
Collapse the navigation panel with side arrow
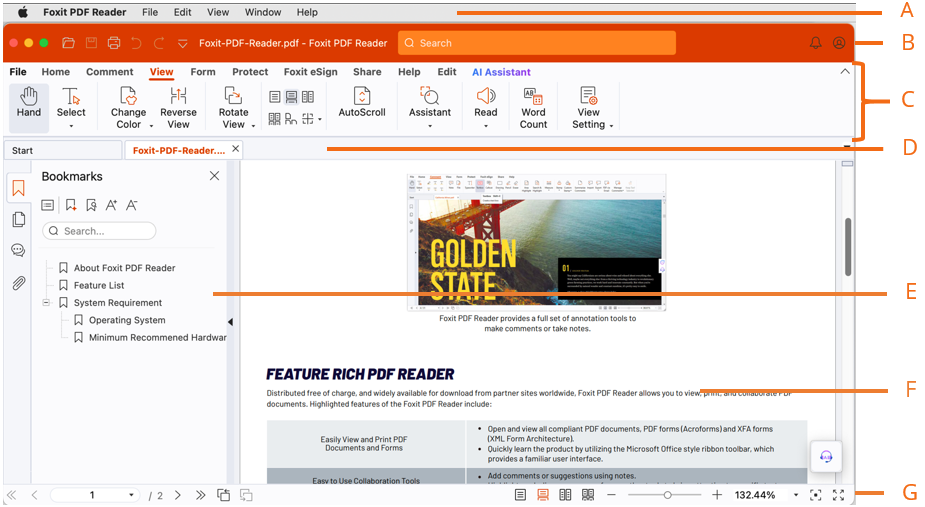coord(231,322)
